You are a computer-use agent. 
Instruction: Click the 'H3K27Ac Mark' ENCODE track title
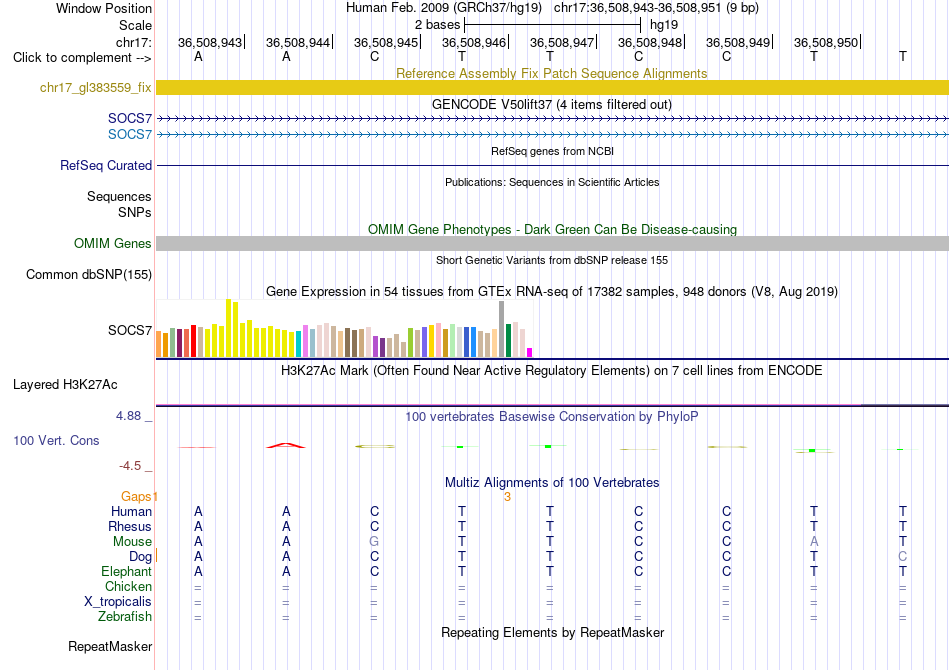552,370
